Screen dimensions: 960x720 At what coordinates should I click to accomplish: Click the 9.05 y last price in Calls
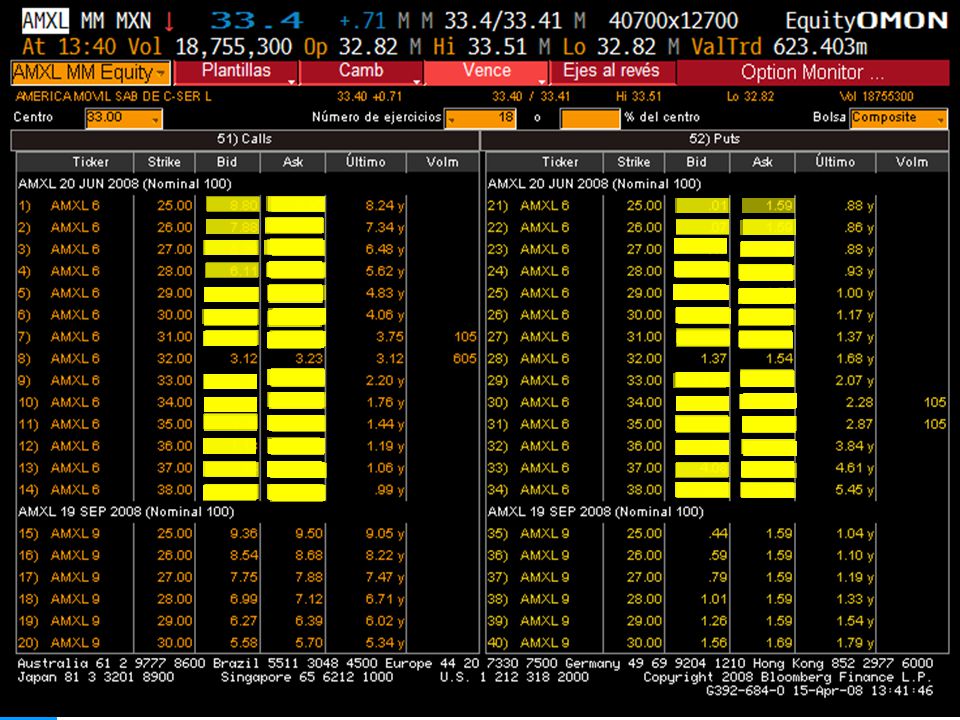[384, 534]
